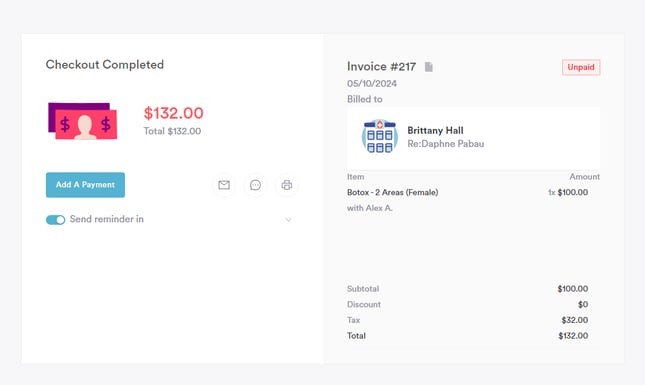
Task: Click the invoice date 05/10/2024
Action: pos(372,83)
